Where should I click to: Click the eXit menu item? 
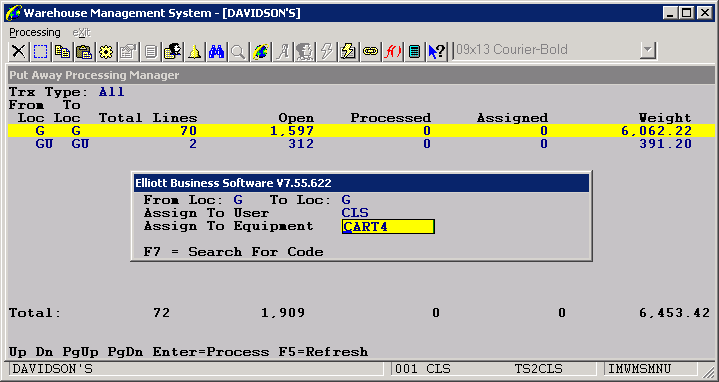[82, 33]
